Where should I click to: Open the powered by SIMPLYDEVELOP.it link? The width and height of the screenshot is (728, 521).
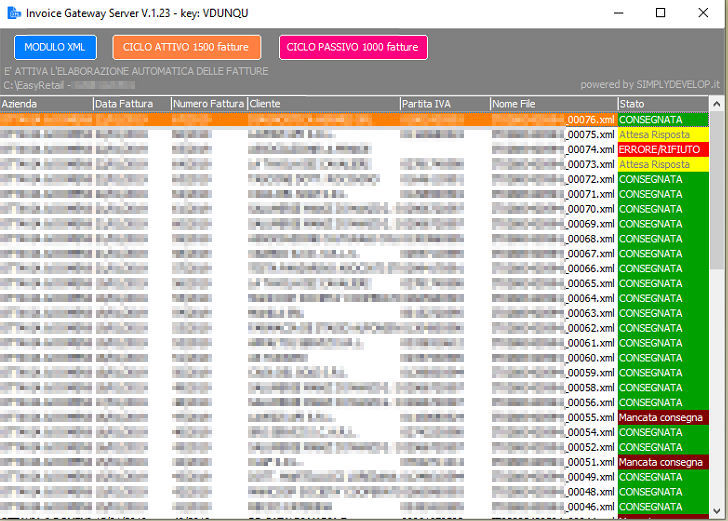coord(650,85)
